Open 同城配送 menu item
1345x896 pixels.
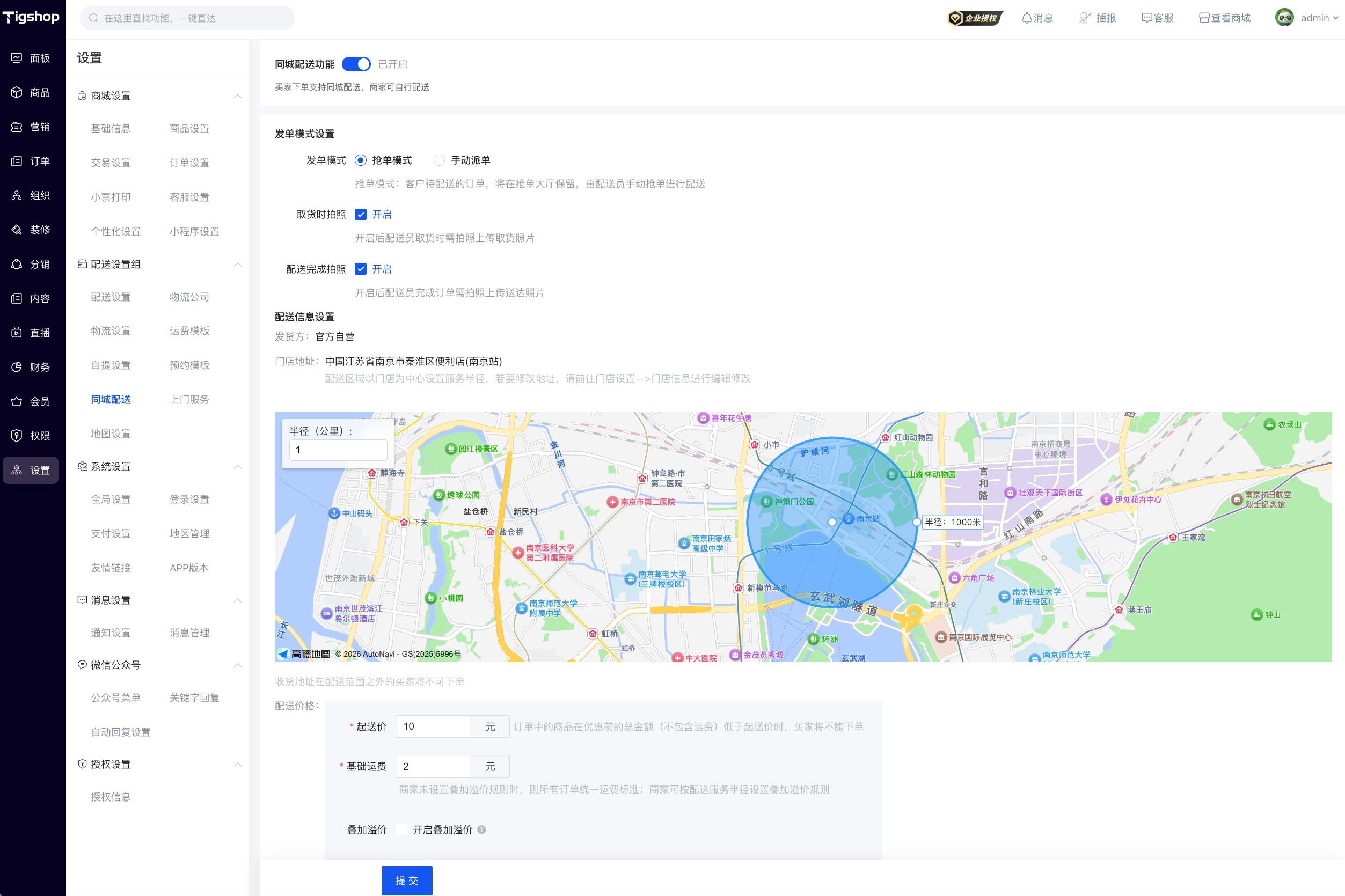coord(111,399)
